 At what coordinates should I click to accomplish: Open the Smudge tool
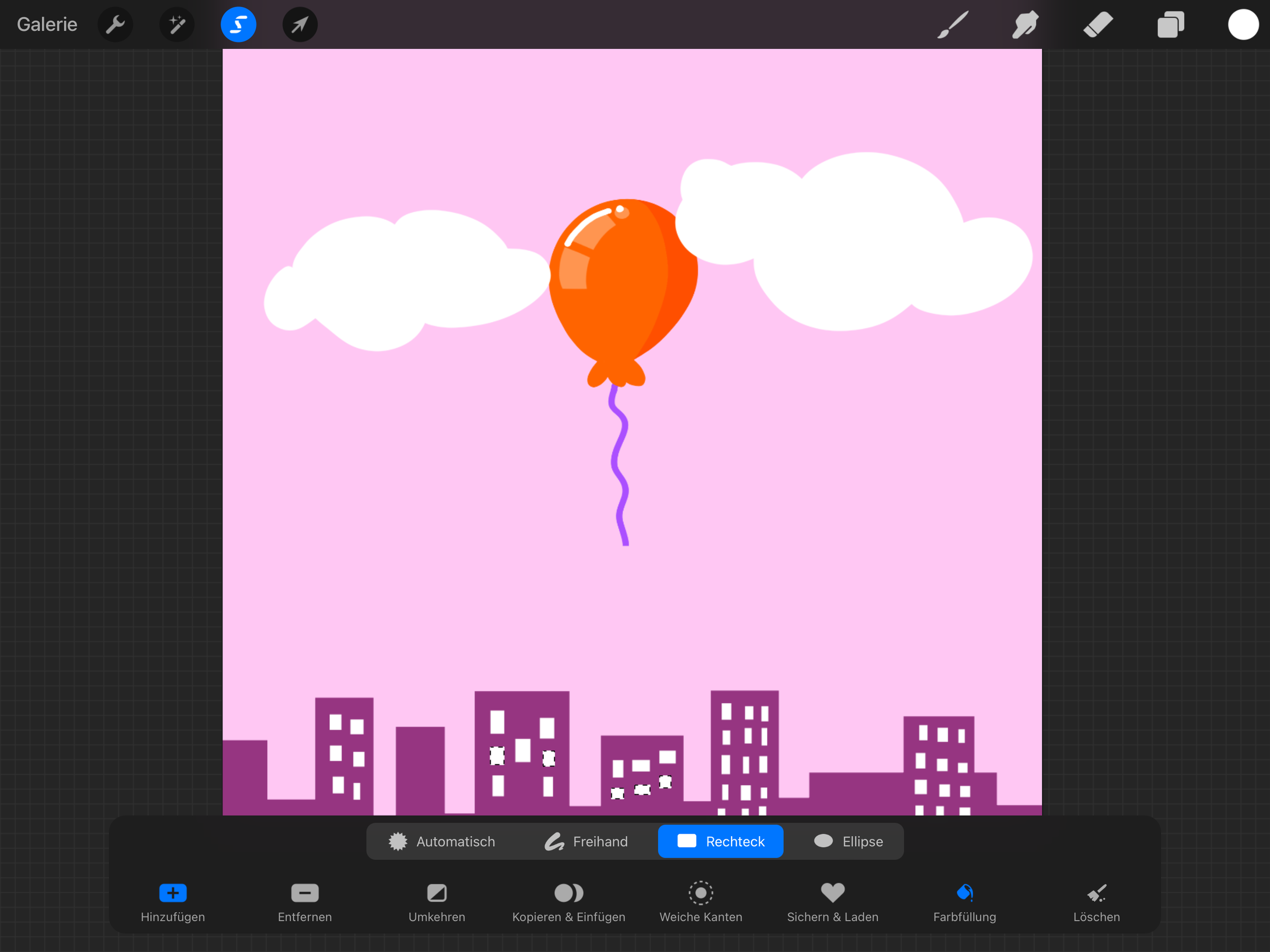(x=1025, y=24)
